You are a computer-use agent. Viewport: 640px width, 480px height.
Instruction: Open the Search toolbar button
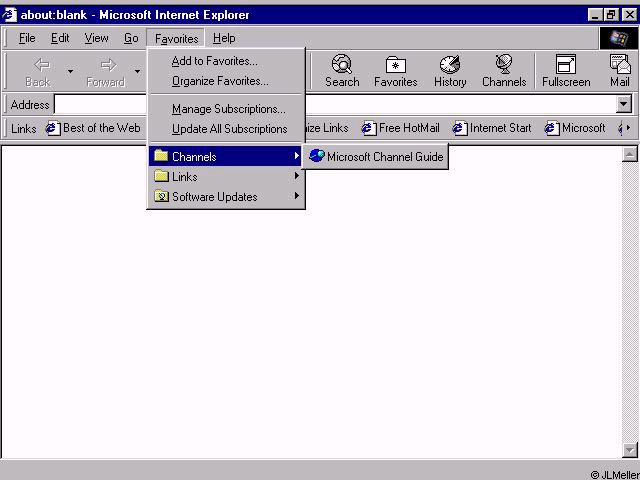click(x=342, y=71)
